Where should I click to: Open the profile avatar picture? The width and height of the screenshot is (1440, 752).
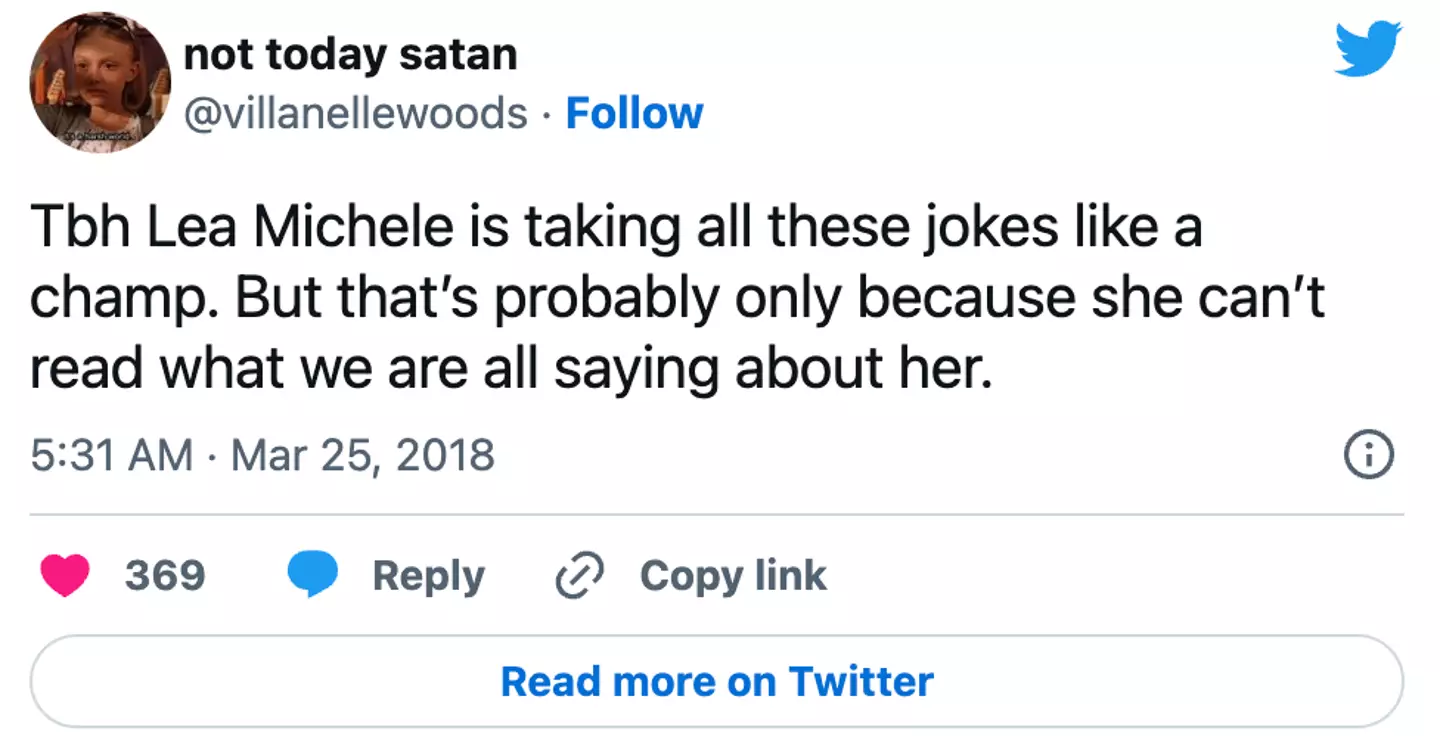(x=100, y=82)
